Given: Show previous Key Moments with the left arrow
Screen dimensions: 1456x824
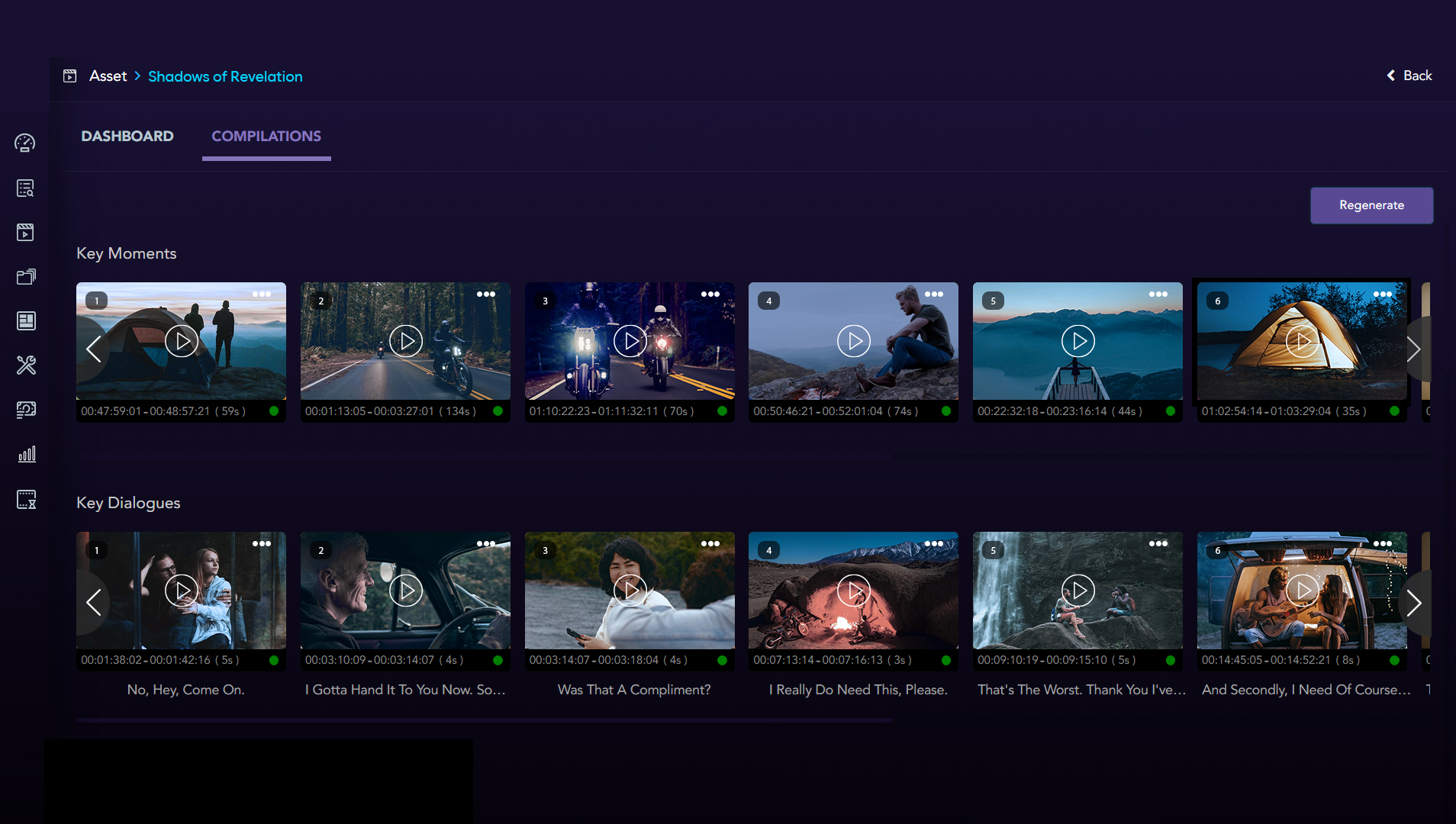Looking at the screenshot, I should click(x=93, y=349).
